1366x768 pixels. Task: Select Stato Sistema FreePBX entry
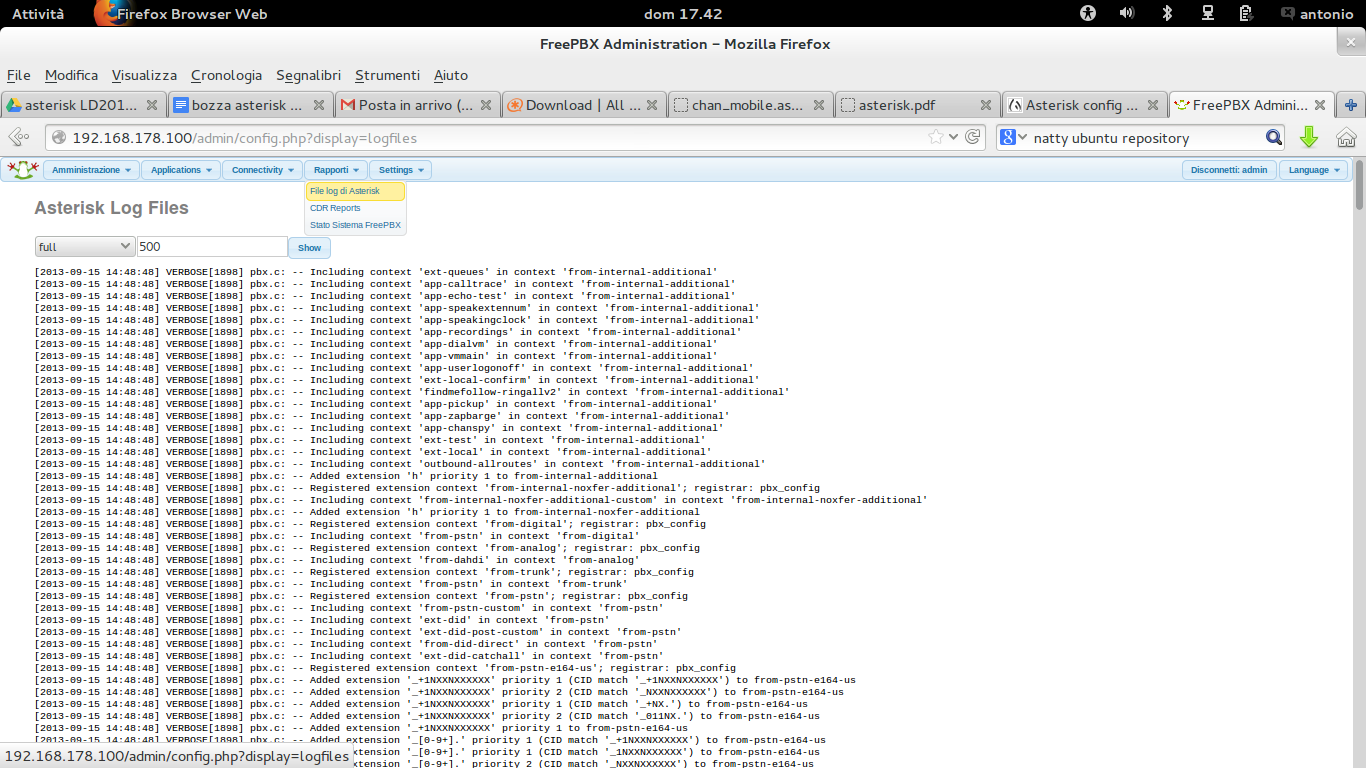pyautogui.click(x=355, y=225)
